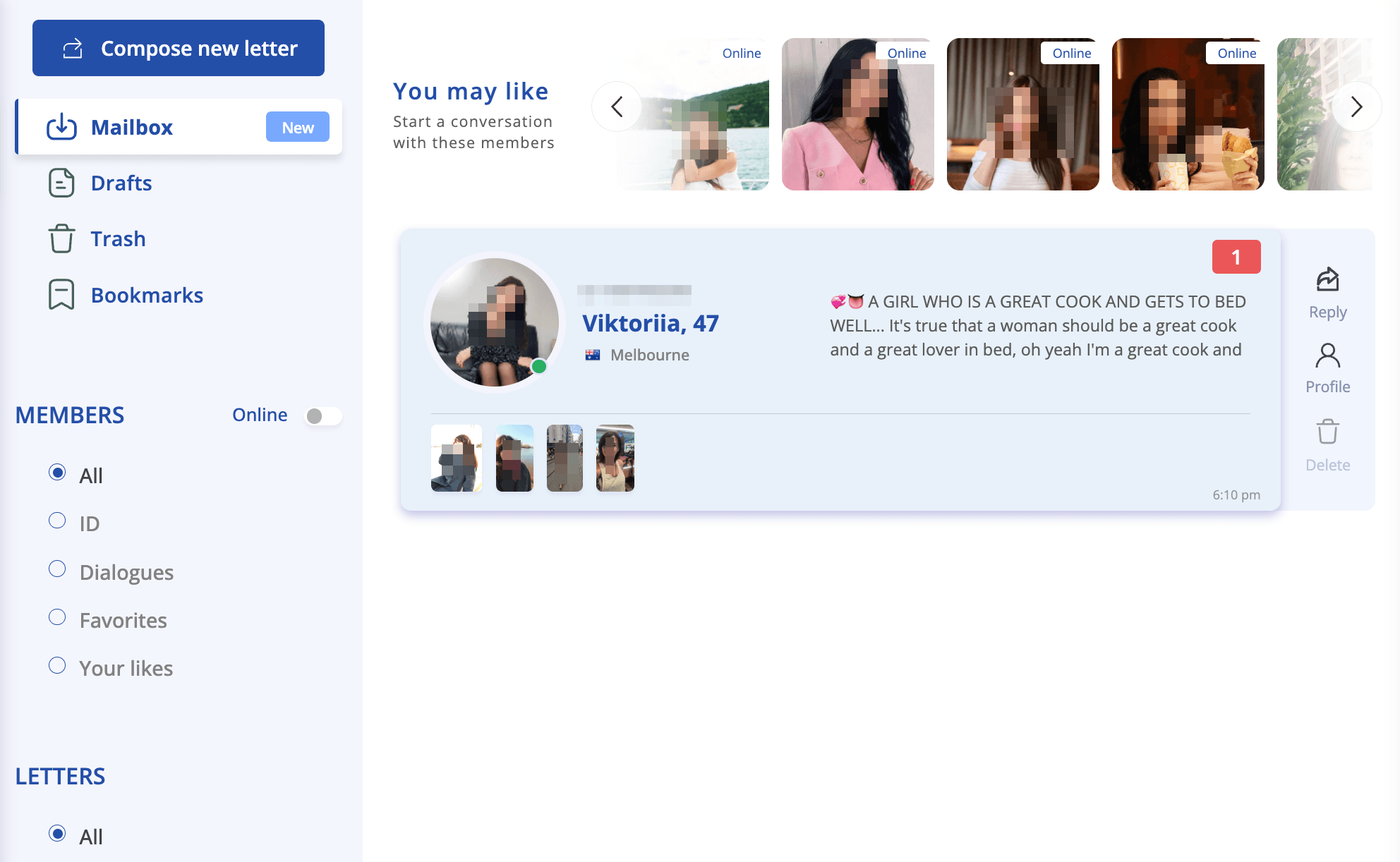Viewport: 1400px width, 862px height.
Task: Open the first attached photo thumbnail
Action: click(x=457, y=458)
